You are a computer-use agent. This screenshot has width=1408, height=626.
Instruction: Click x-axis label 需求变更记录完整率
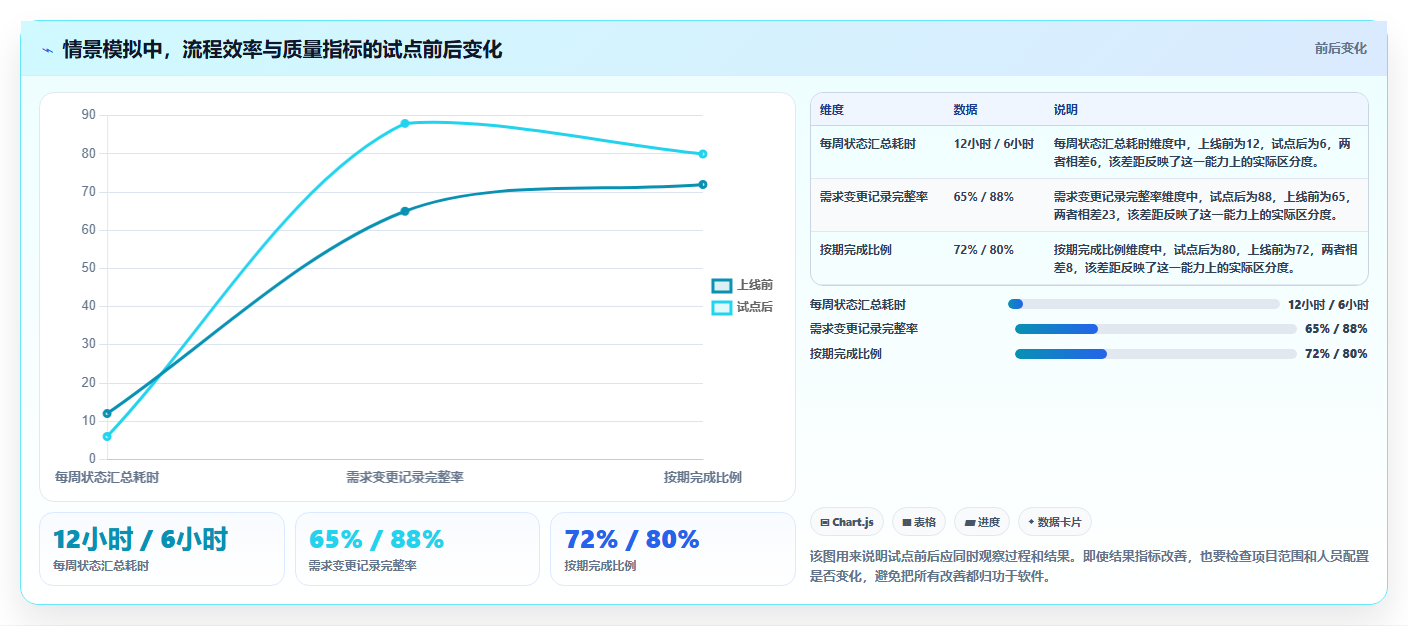click(405, 478)
